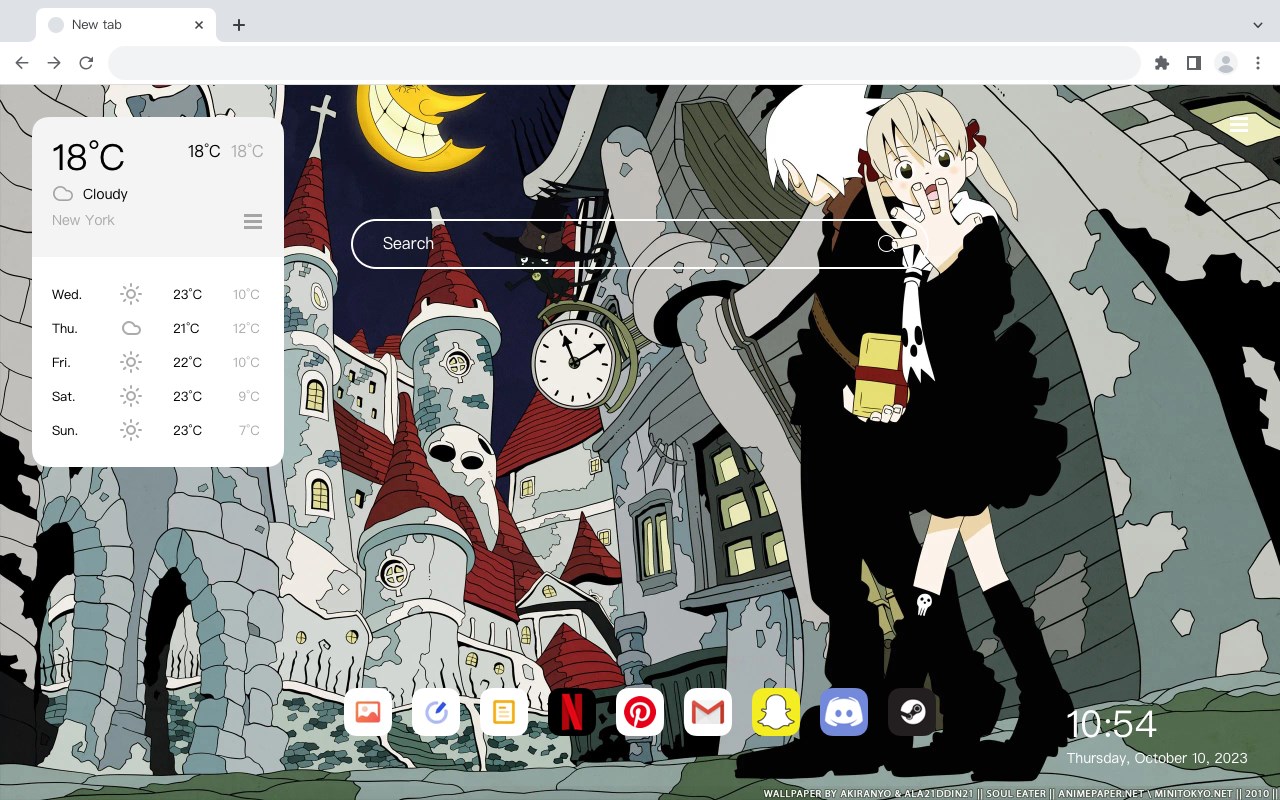Open the Steam shortcut
The height and width of the screenshot is (800, 1280).
(x=912, y=712)
